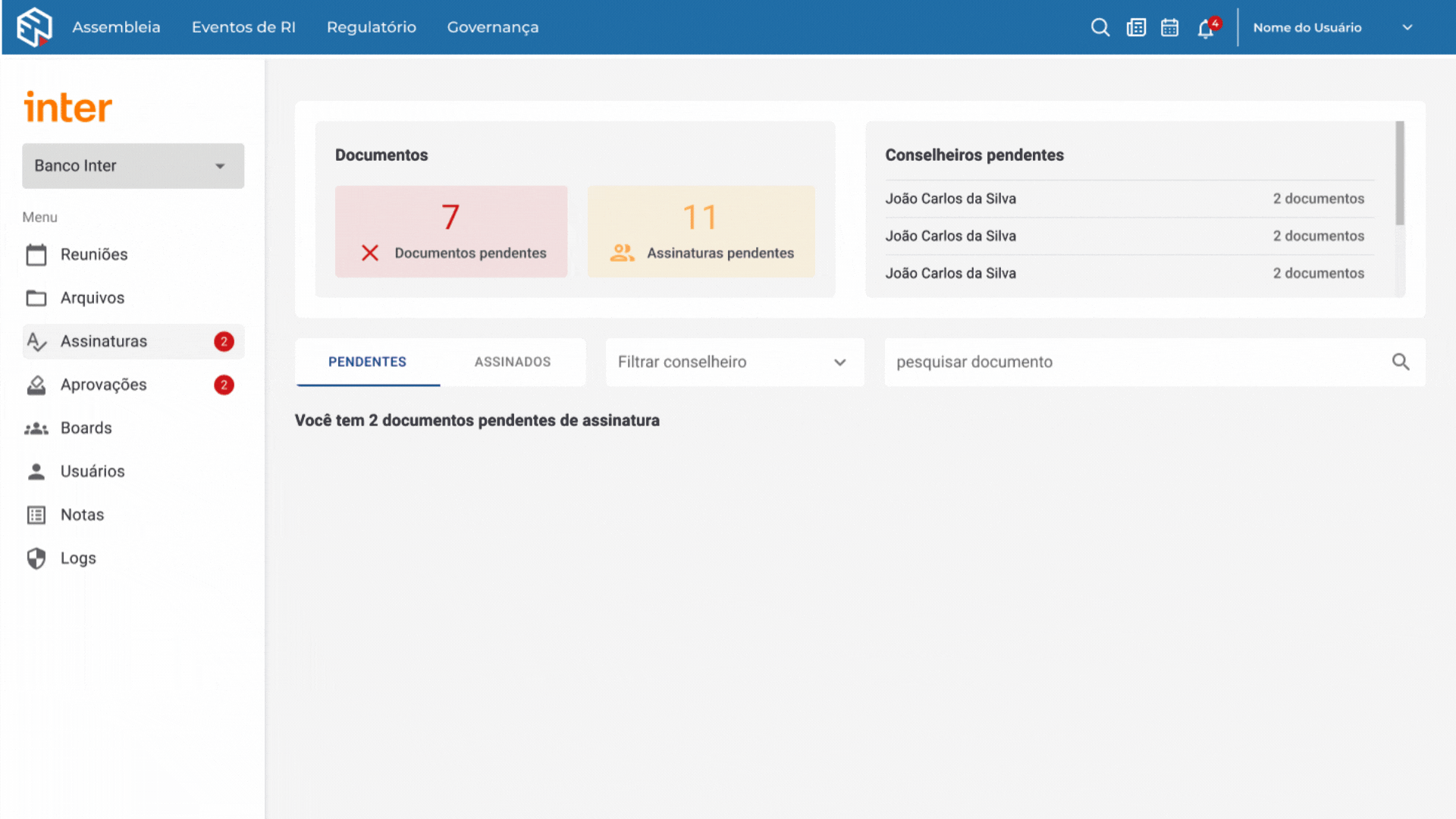Open the news list icon in header
The image size is (1456, 819).
point(1136,27)
